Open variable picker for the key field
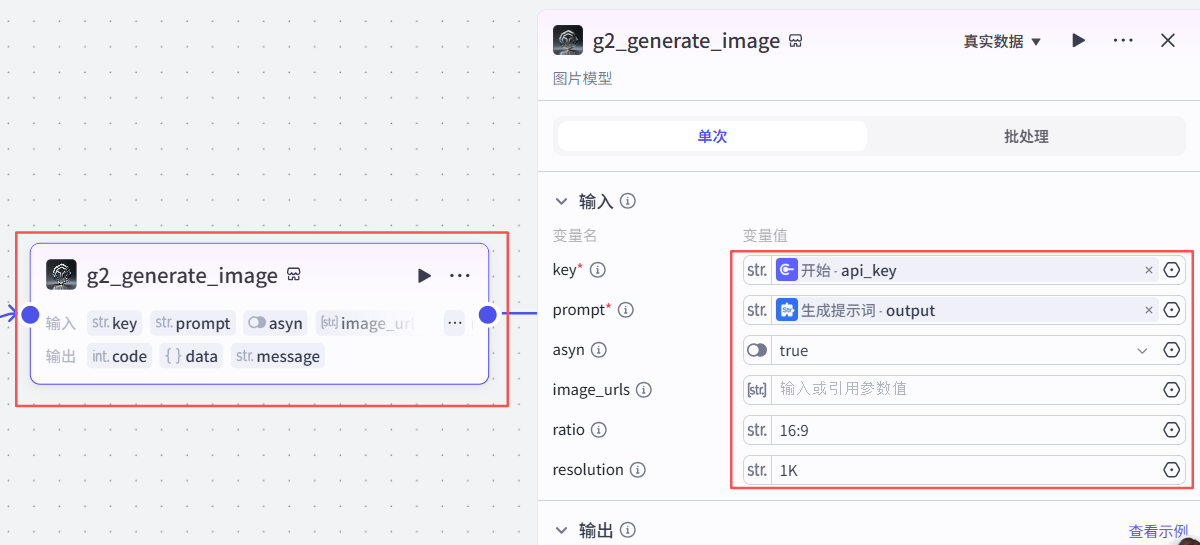Screen dimensions: 1200x545 (1172, 270)
